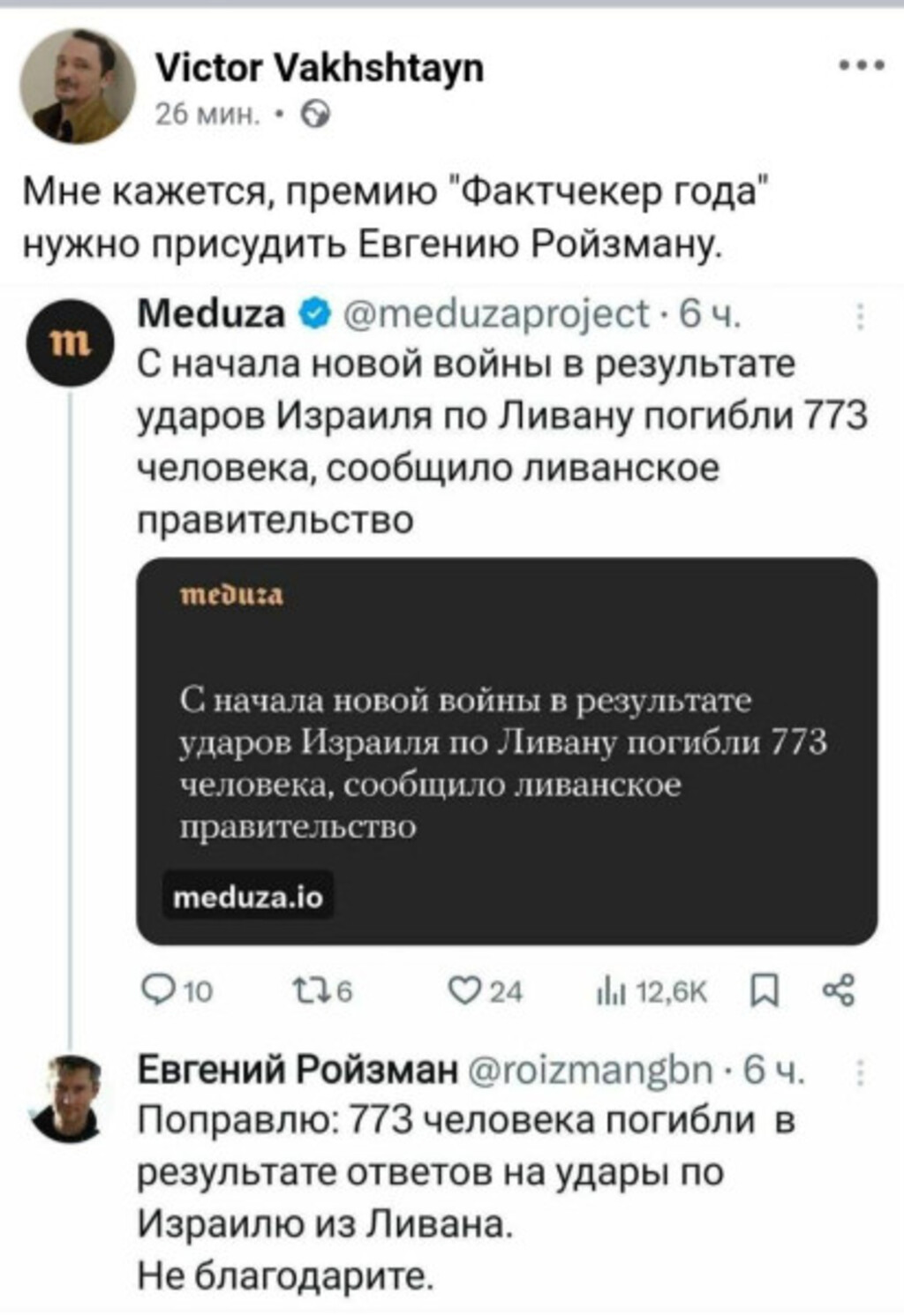
Task: Open Евгений Ройзман's avatar photo
Action: coord(72,1098)
